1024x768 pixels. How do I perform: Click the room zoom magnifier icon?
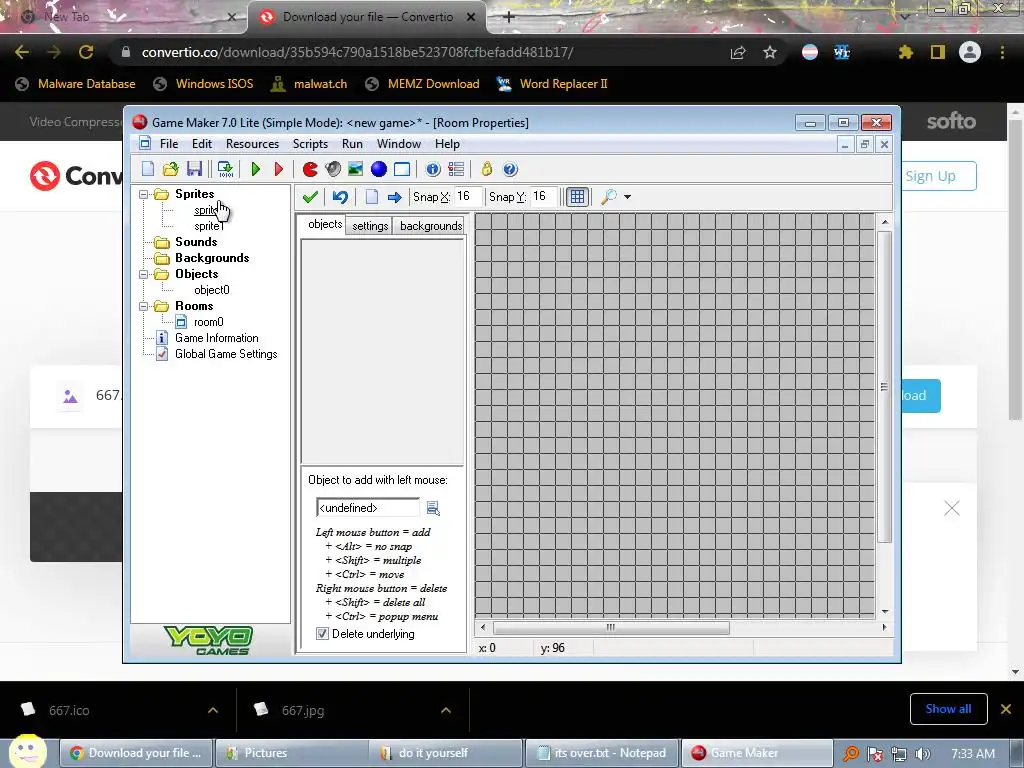(608, 197)
